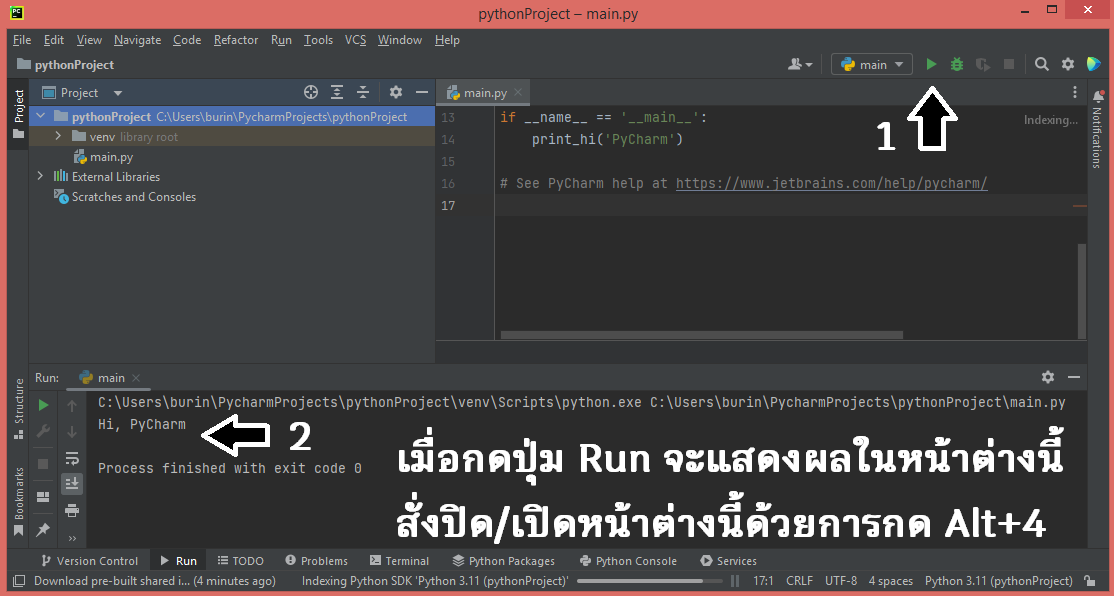The image size is (1114, 596).
Task: Open the File menu
Action: click(x=21, y=40)
